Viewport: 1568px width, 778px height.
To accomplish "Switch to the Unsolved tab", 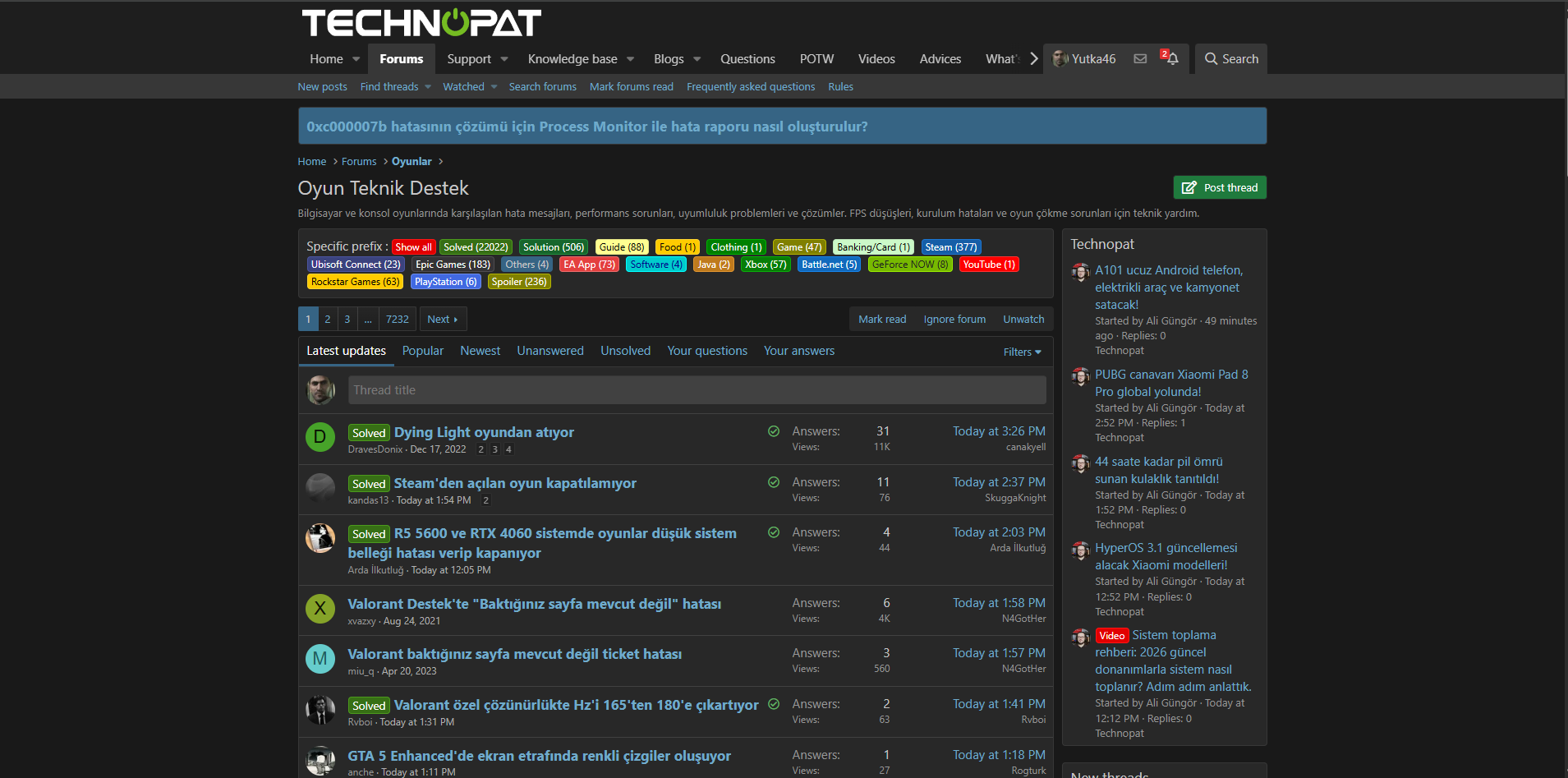I will tap(625, 351).
